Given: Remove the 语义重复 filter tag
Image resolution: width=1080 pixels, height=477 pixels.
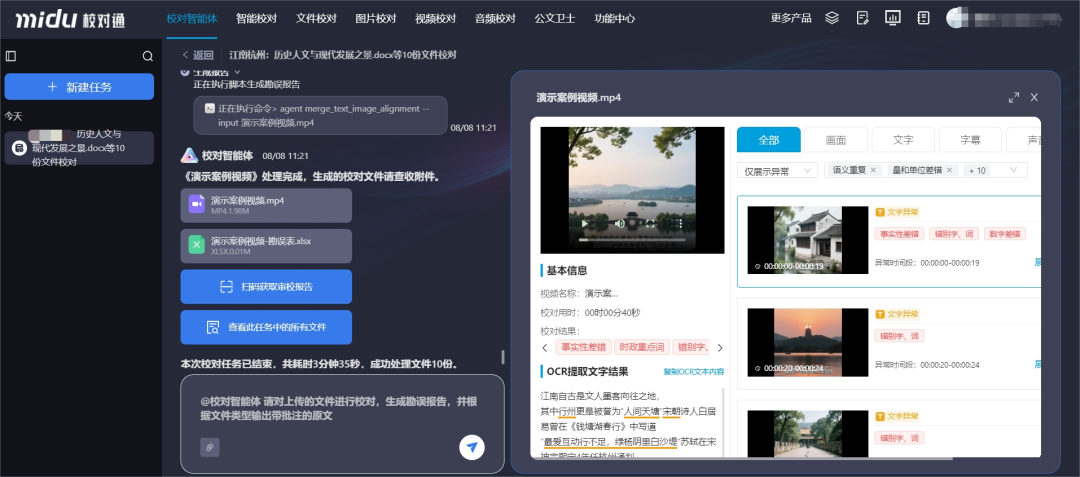Looking at the screenshot, I should click(x=873, y=170).
